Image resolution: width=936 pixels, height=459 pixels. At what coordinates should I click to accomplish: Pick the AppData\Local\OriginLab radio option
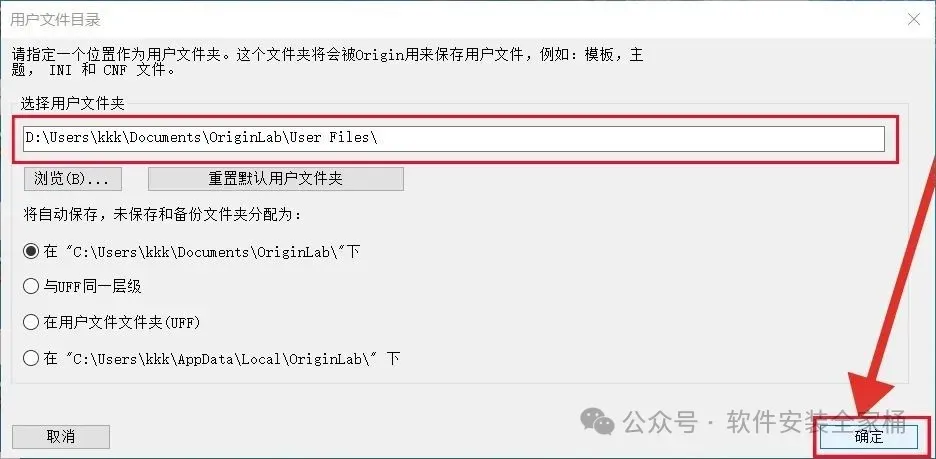(x=30, y=359)
